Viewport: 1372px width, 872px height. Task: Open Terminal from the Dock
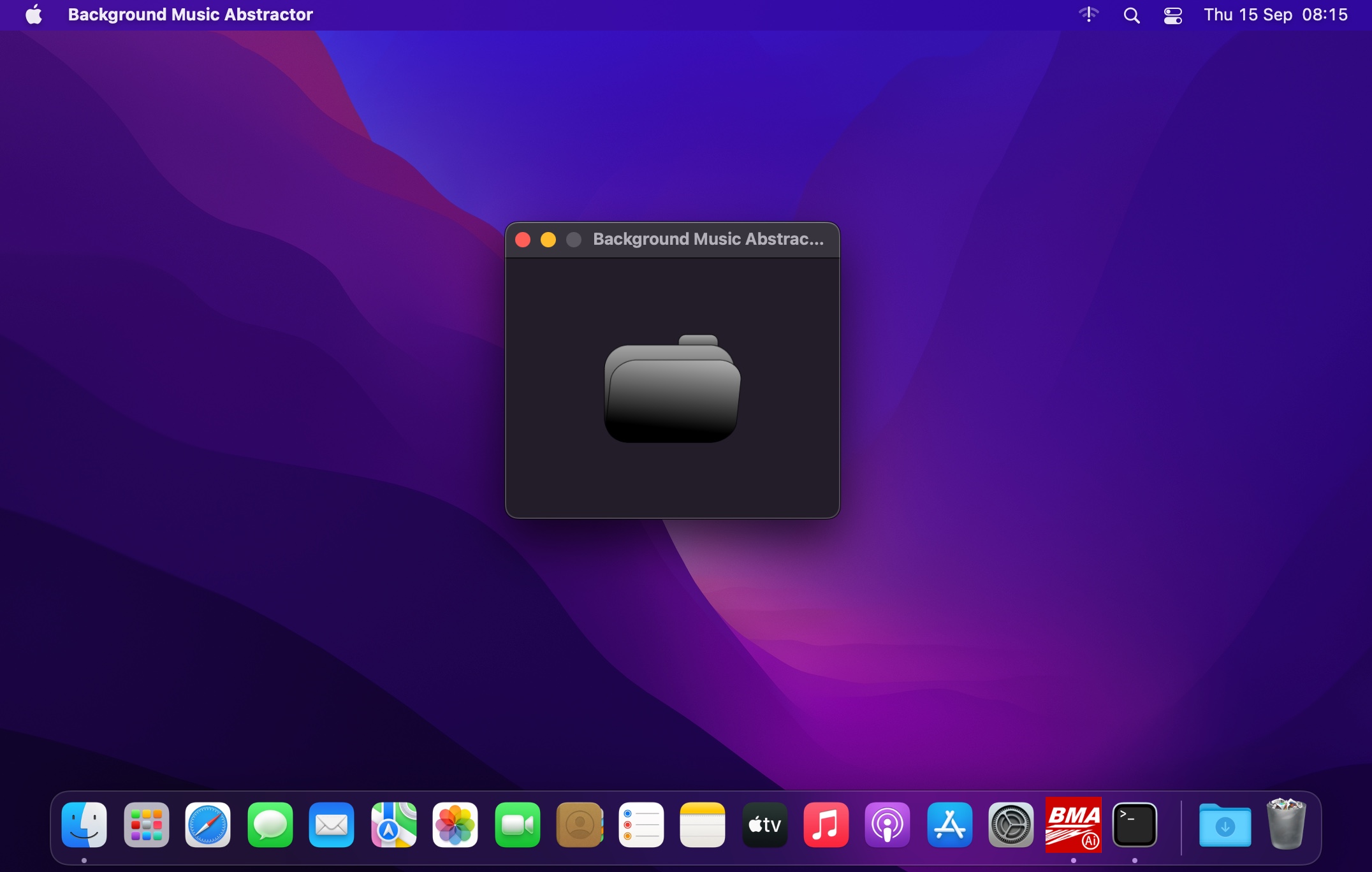pos(1135,825)
